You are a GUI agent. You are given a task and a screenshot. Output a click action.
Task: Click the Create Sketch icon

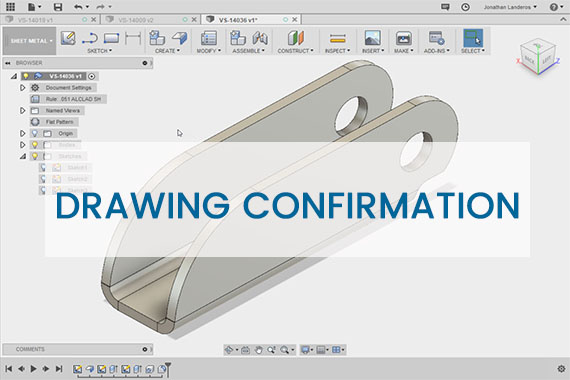[x=68, y=38]
